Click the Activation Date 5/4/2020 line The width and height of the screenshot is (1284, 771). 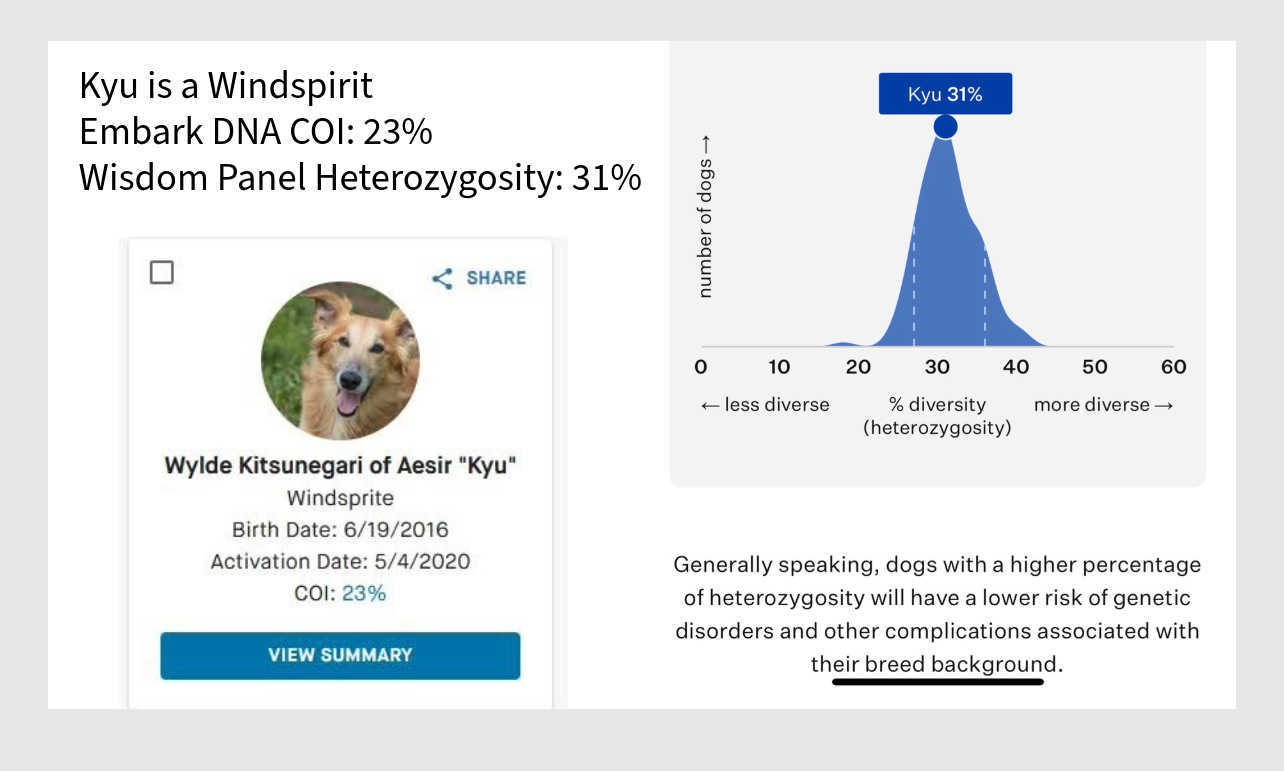(340, 561)
